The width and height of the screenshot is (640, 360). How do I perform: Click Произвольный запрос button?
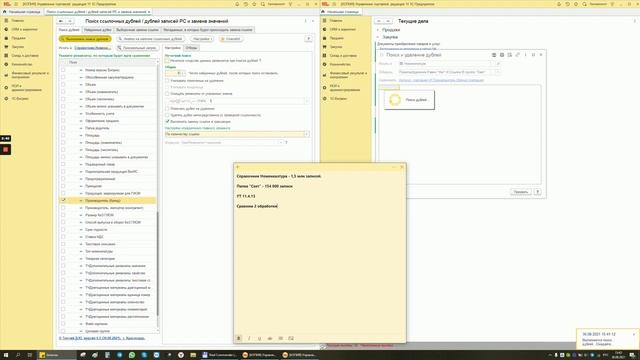click(137, 48)
